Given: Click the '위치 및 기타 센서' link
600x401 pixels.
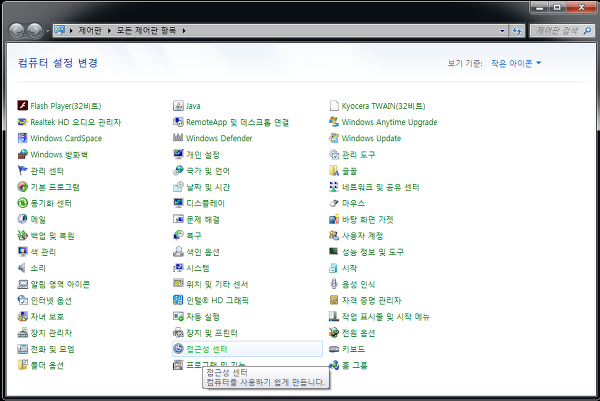Looking at the screenshot, I should (217, 284).
